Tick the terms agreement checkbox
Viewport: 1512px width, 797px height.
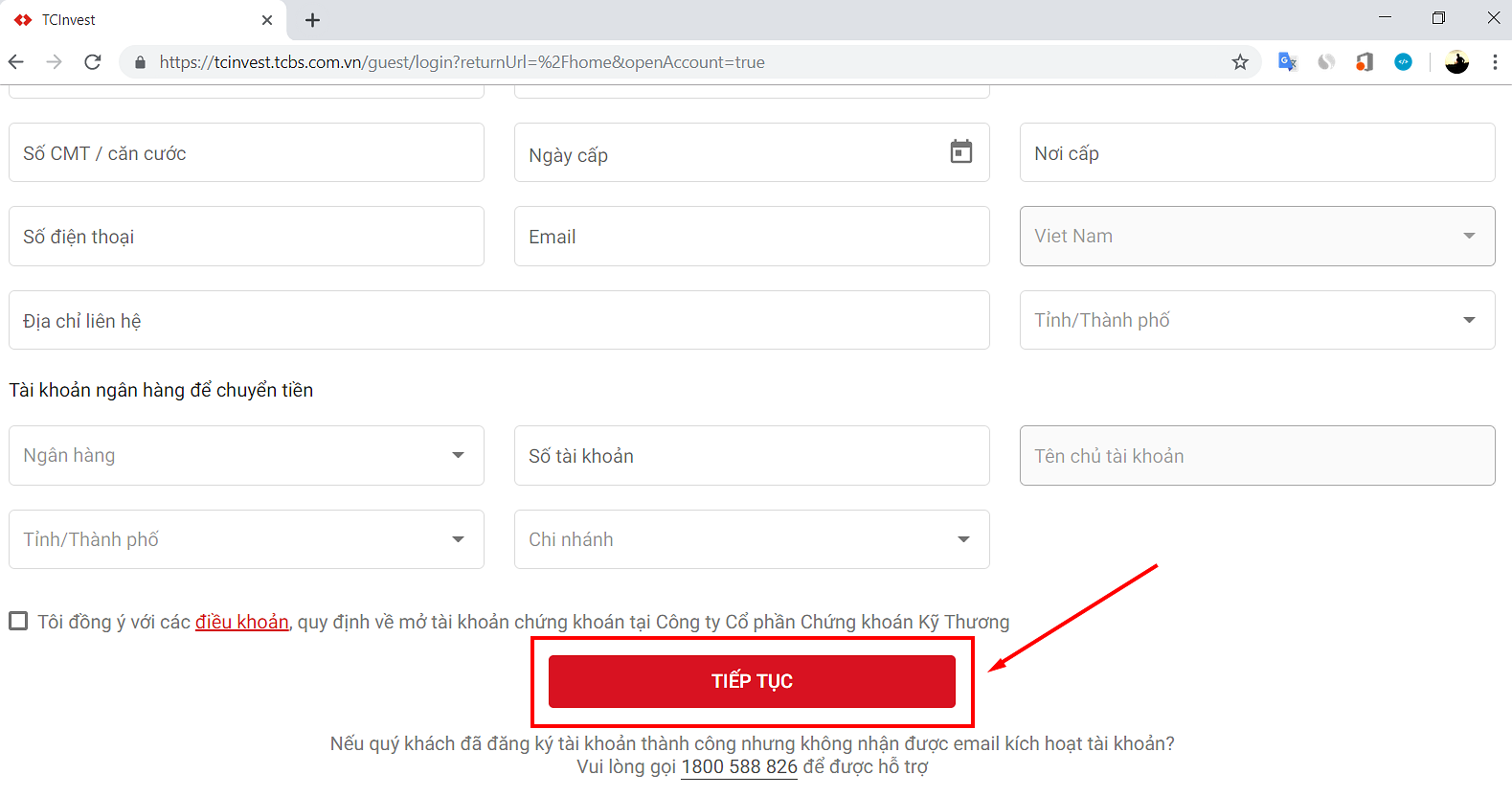point(18,621)
